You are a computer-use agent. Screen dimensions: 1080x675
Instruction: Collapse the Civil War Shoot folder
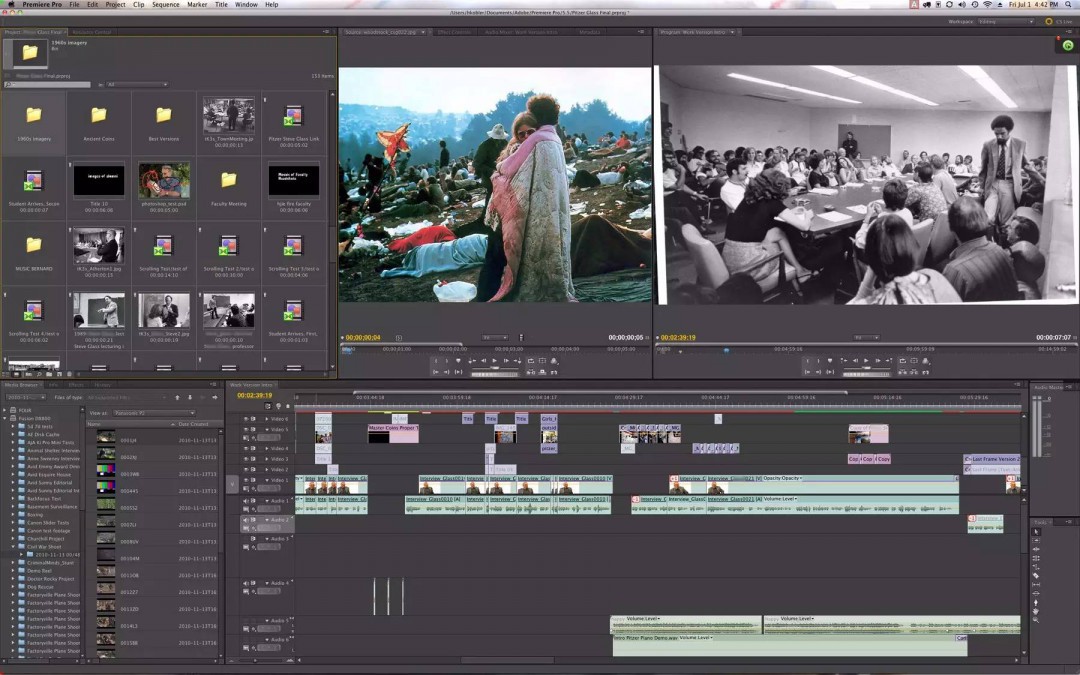pos(12,547)
